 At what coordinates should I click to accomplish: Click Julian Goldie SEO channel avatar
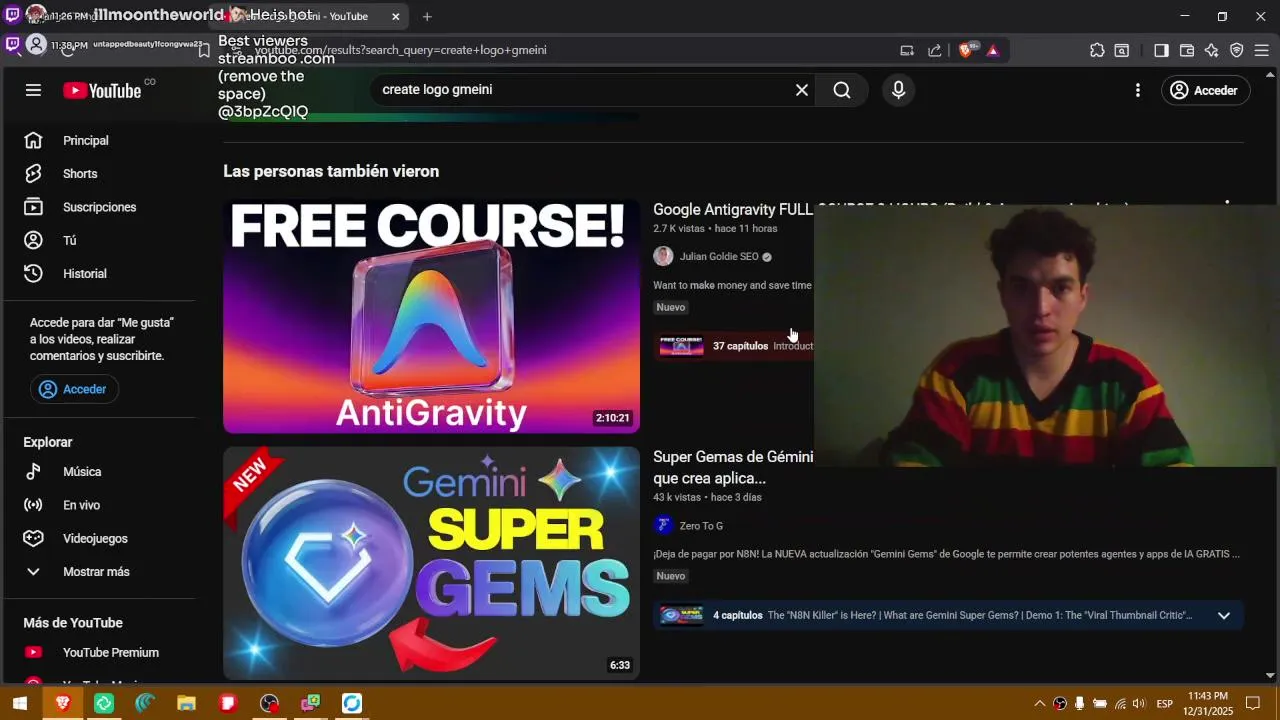(x=663, y=256)
